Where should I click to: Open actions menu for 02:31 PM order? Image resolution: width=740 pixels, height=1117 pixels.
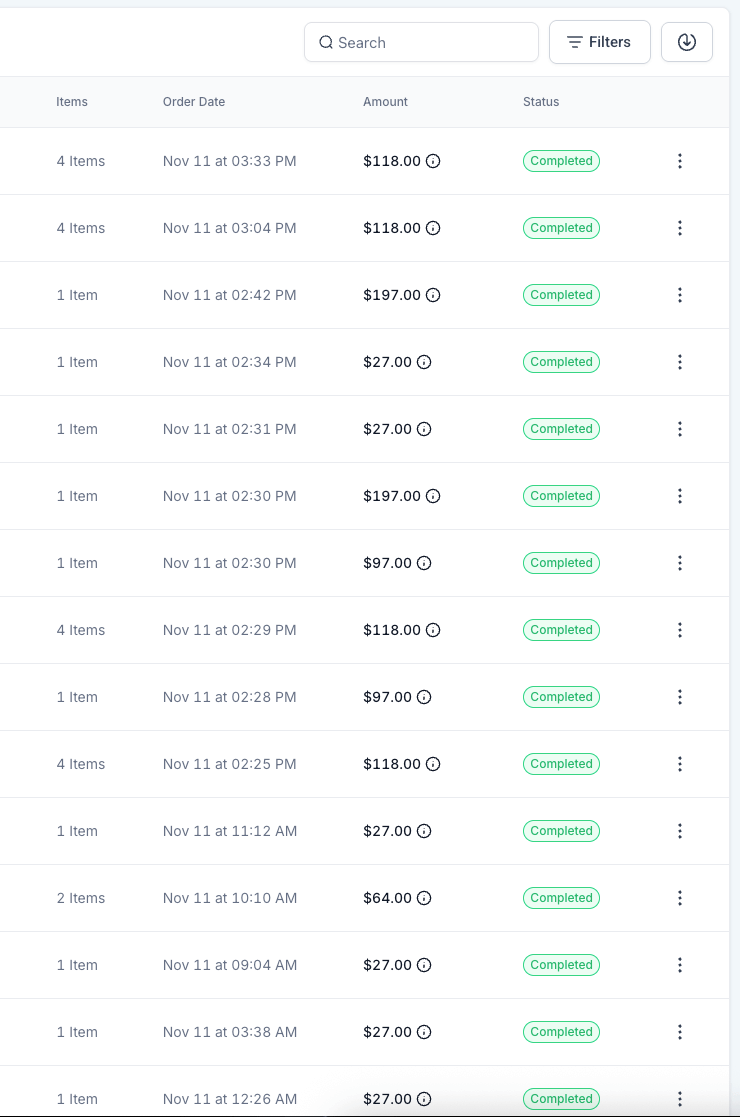tap(680, 429)
